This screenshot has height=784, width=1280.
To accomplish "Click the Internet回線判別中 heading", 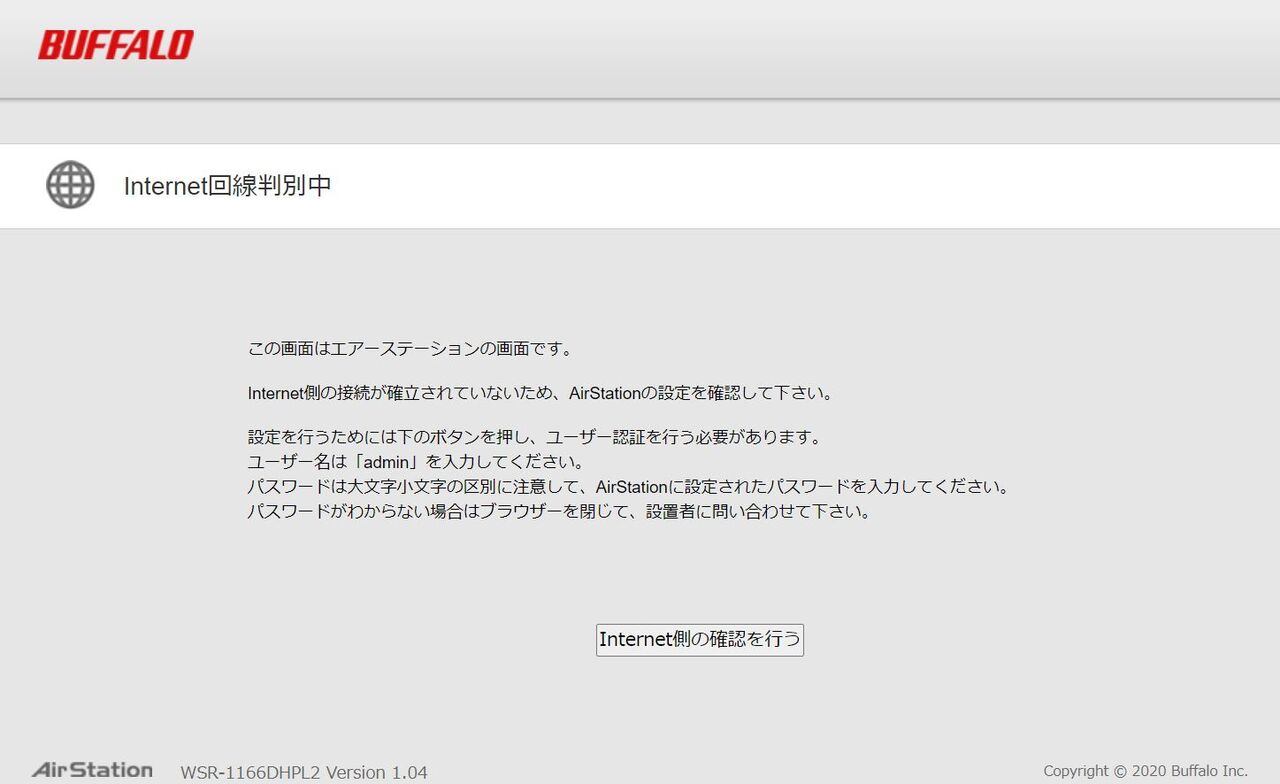I will pyautogui.click(x=230, y=186).
